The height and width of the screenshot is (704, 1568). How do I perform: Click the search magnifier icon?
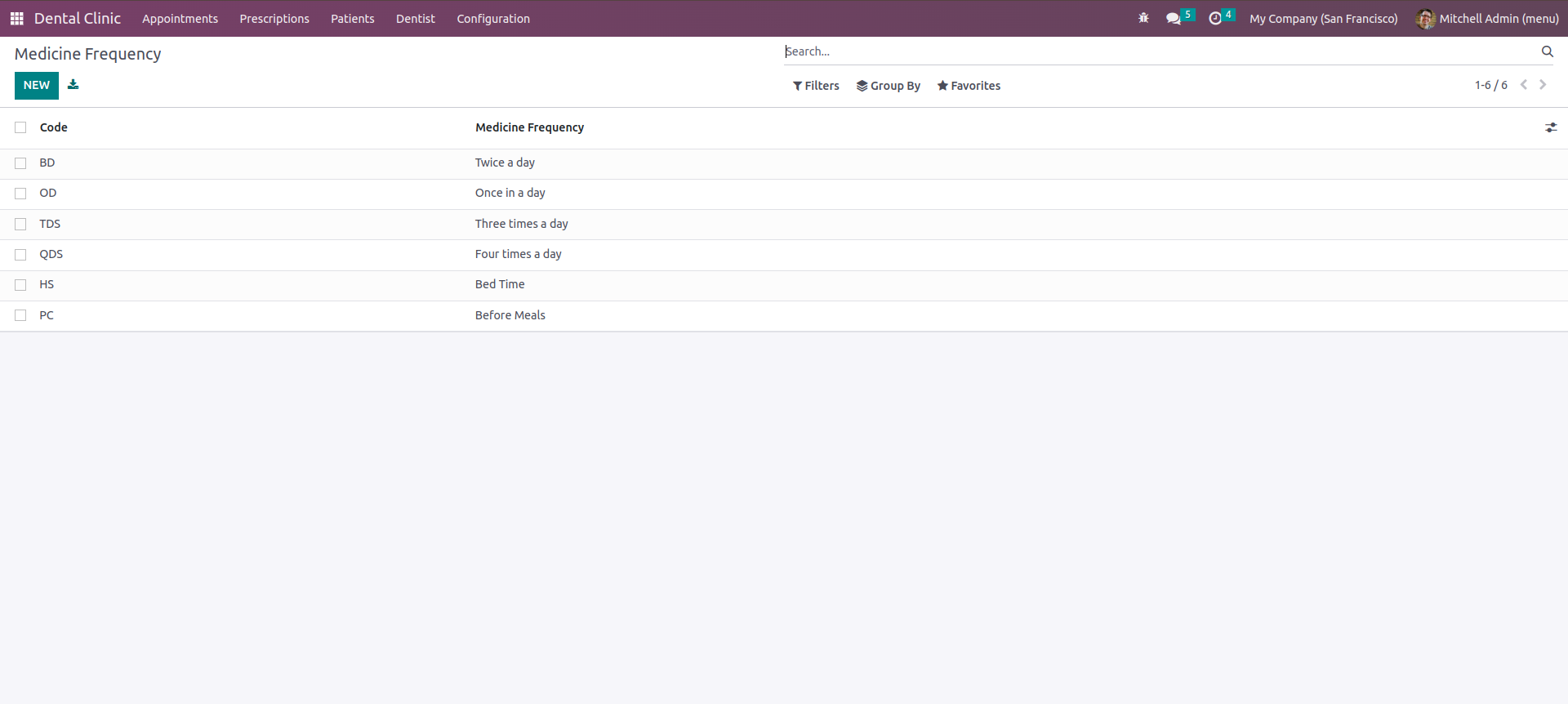[x=1547, y=51]
